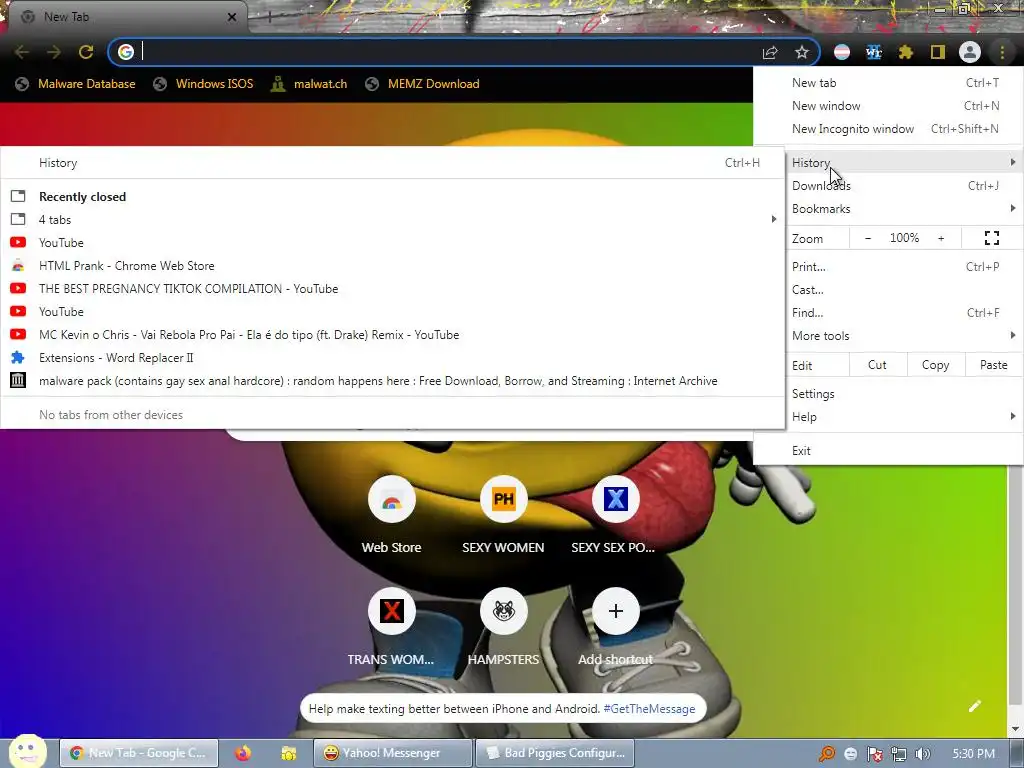The height and width of the screenshot is (768, 1024).
Task: Choose Print... from the menu
Action: tap(889, 266)
